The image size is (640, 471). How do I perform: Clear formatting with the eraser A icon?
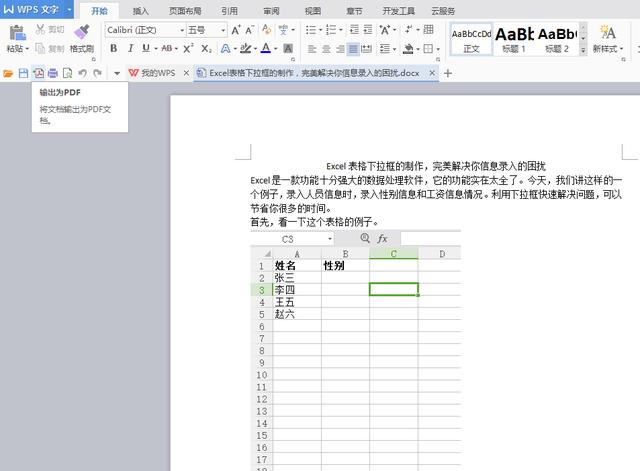tap(267, 29)
